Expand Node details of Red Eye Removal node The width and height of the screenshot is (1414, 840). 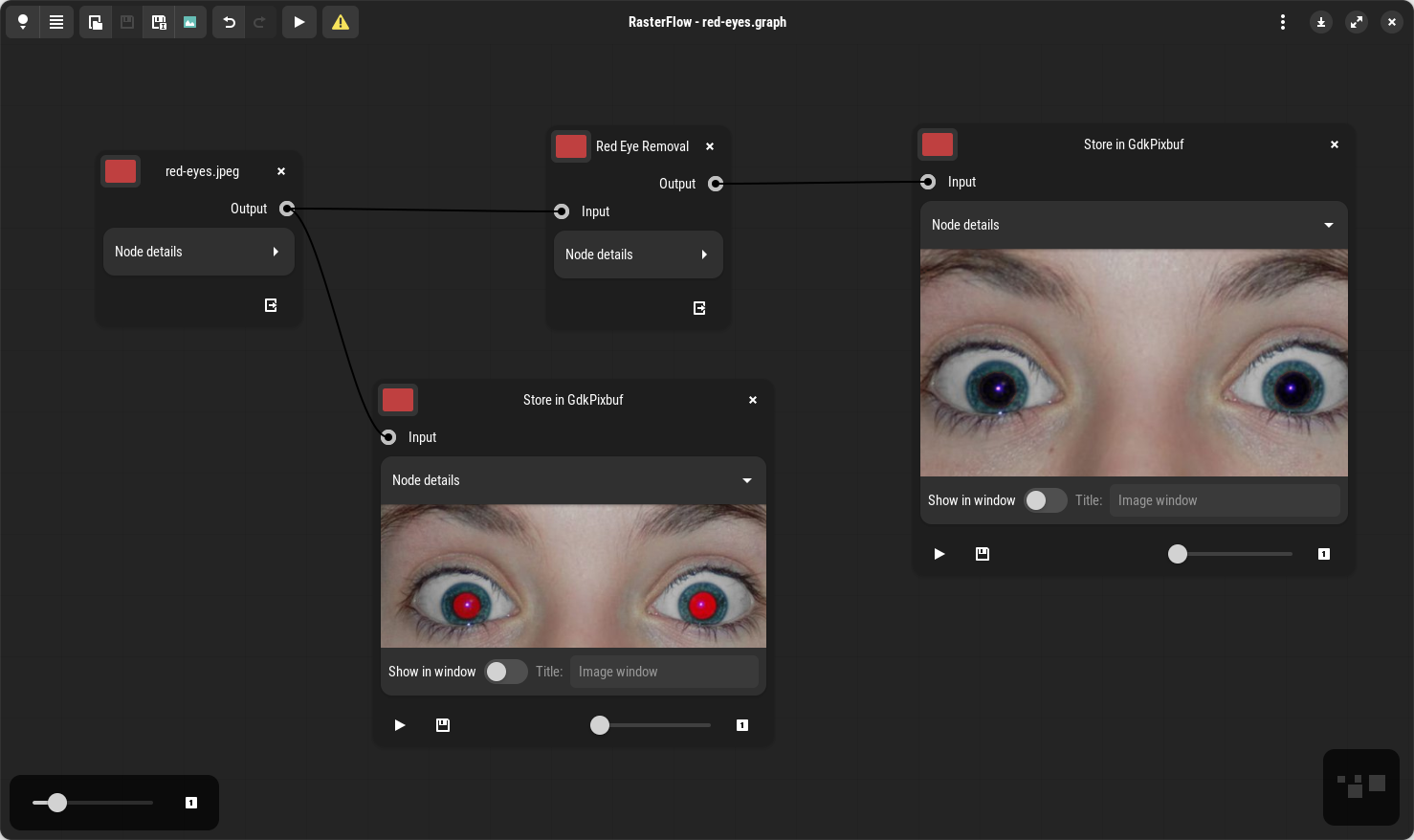pyautogui.click(x=637, y=254)
